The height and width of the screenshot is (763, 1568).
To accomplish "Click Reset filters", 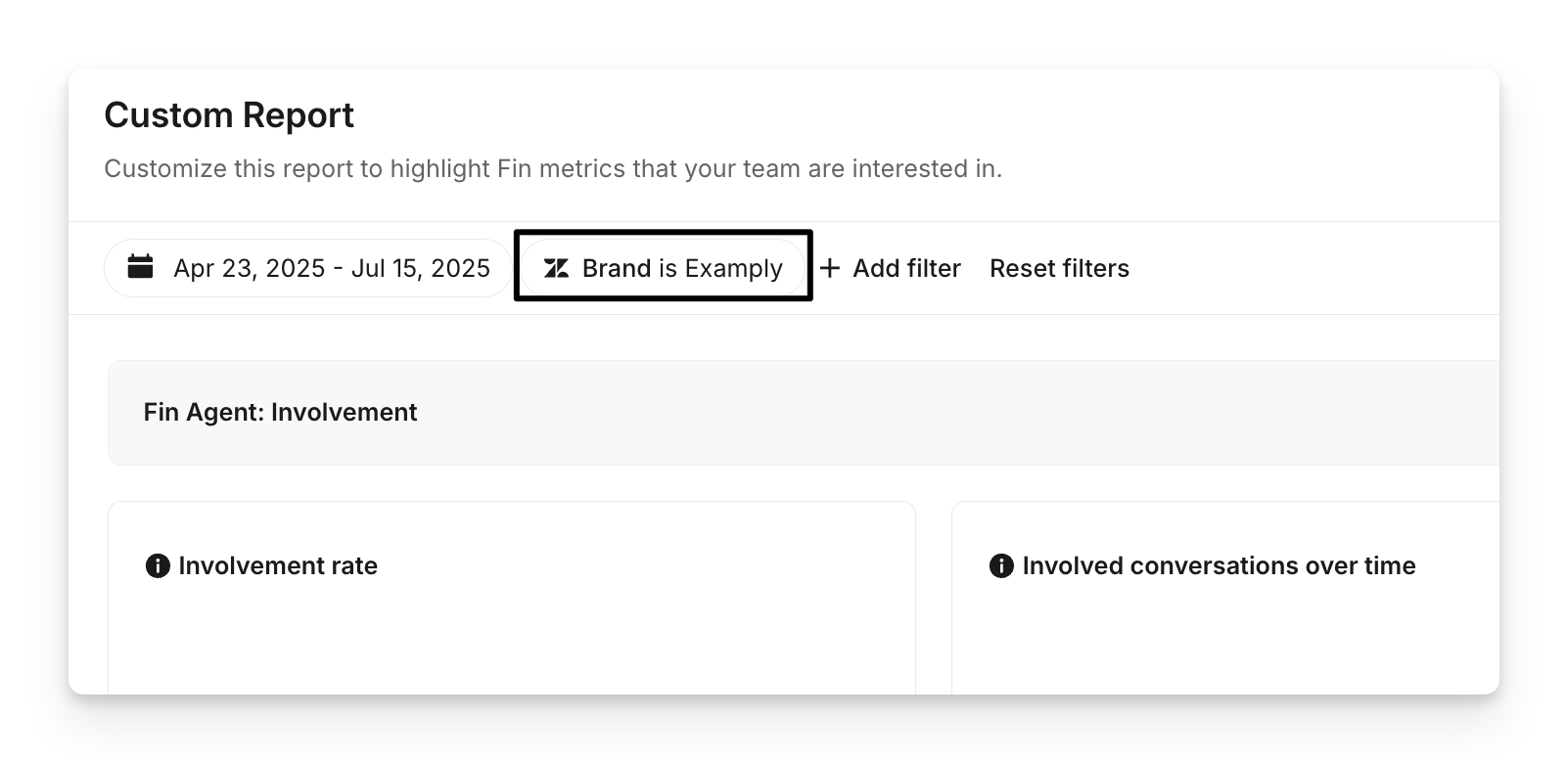I will pyautogui.click(x=1059, y=268).
